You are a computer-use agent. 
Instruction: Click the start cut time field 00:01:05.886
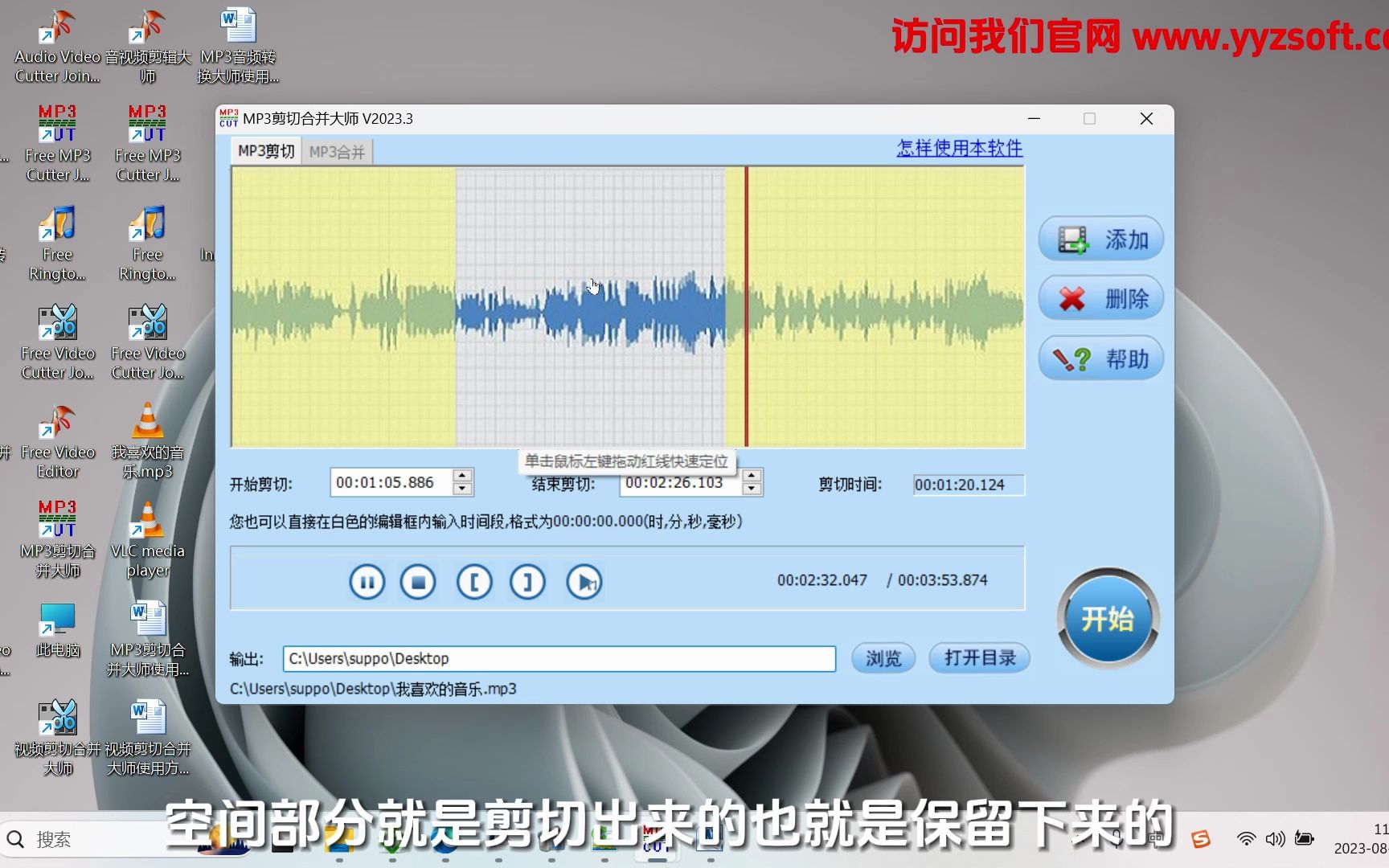pos(391,482)
